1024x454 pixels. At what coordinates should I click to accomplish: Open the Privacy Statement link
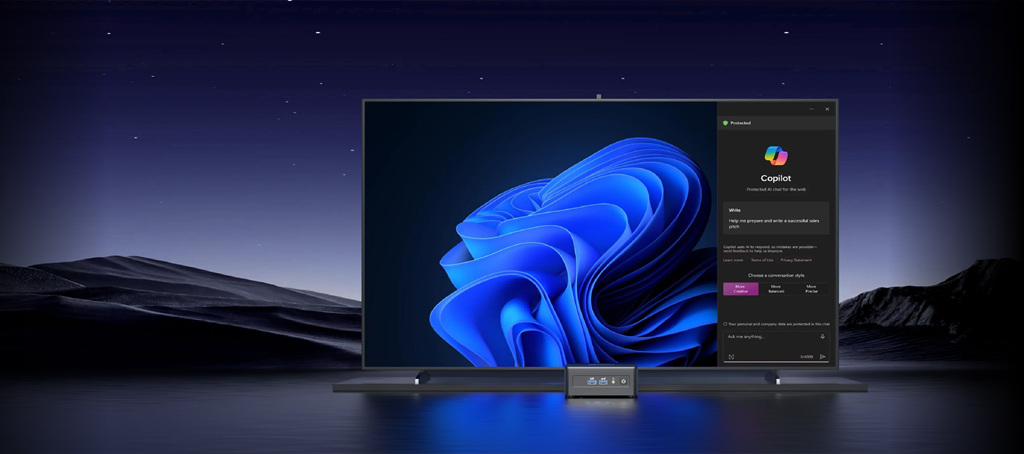[797, 260]
